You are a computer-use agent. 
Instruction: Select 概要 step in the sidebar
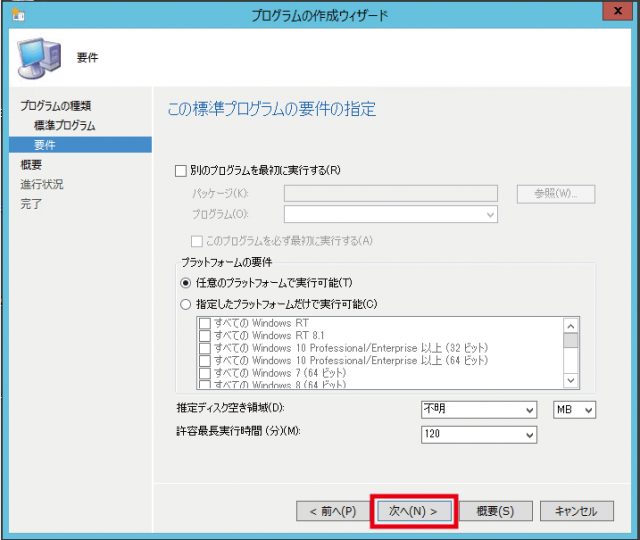coord(31,164)
